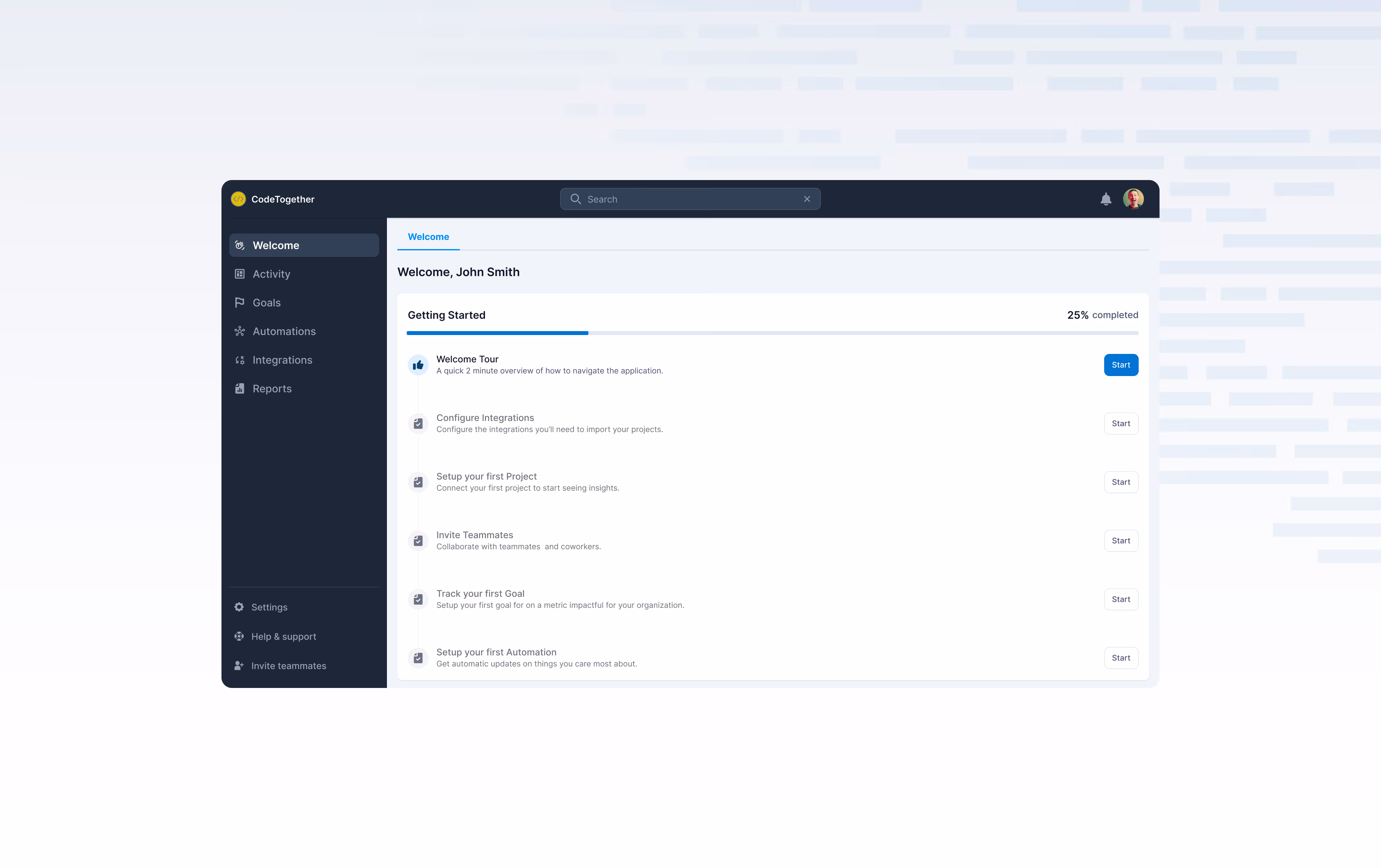Click the Integrations sidebar icon
This screenshot has height=868, width=1381.
[x=240, y=360]
